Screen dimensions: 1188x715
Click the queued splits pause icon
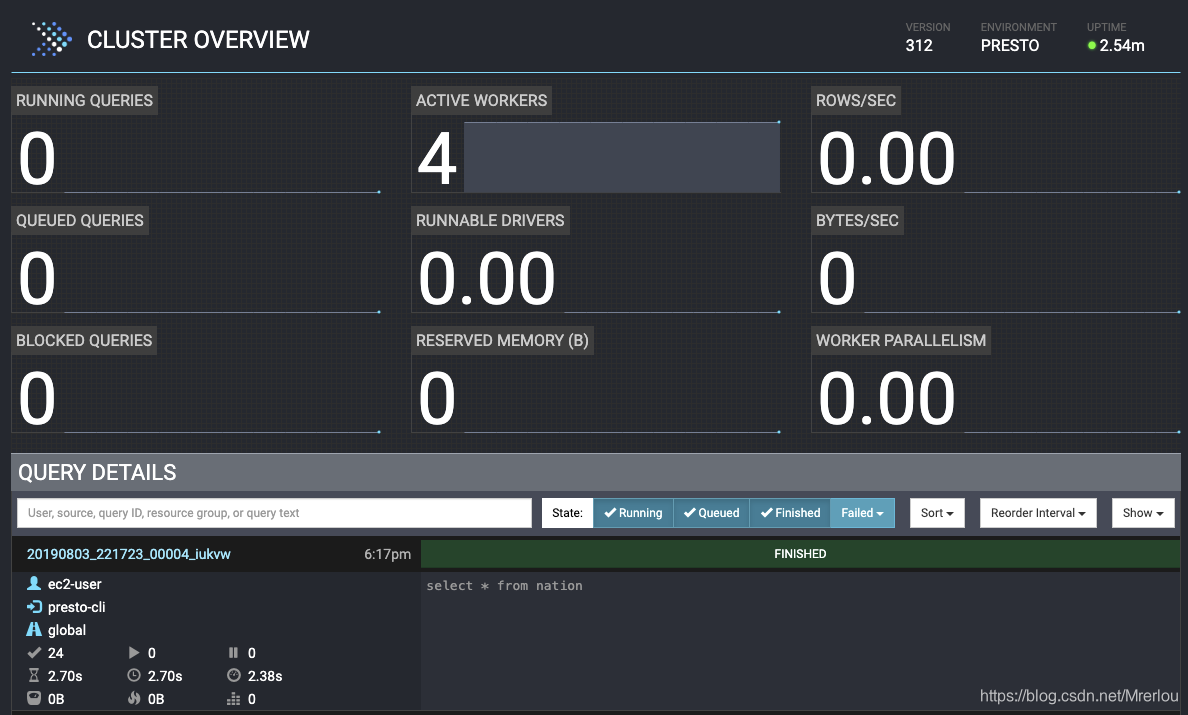233,652
